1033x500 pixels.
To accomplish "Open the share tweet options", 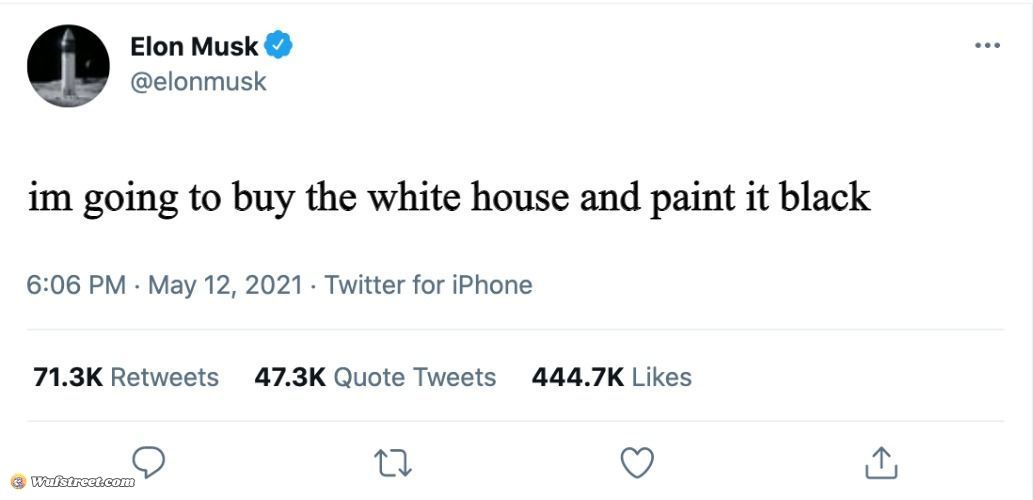I will [881, 463].
